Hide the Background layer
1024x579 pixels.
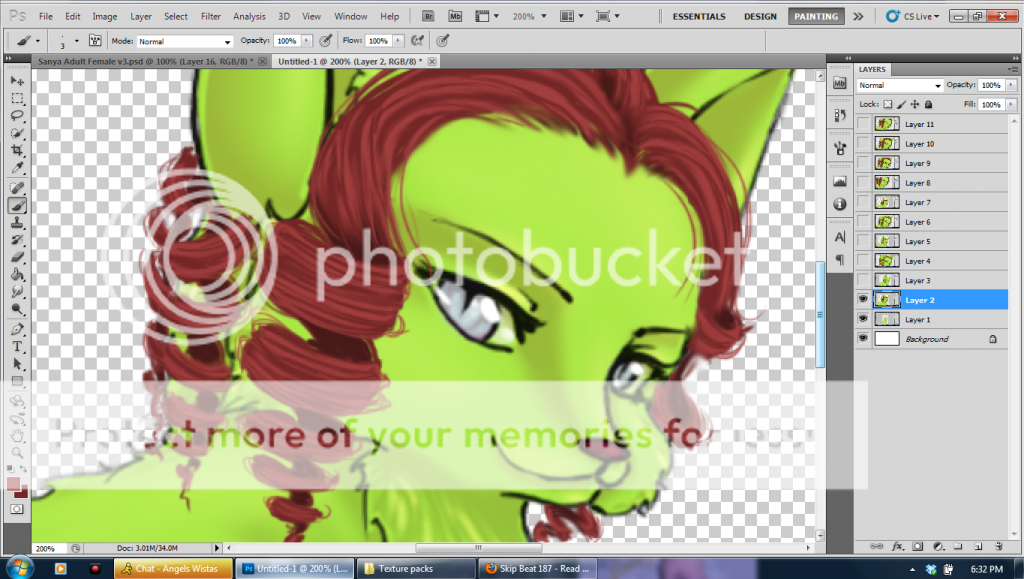[x=863, y=339]
